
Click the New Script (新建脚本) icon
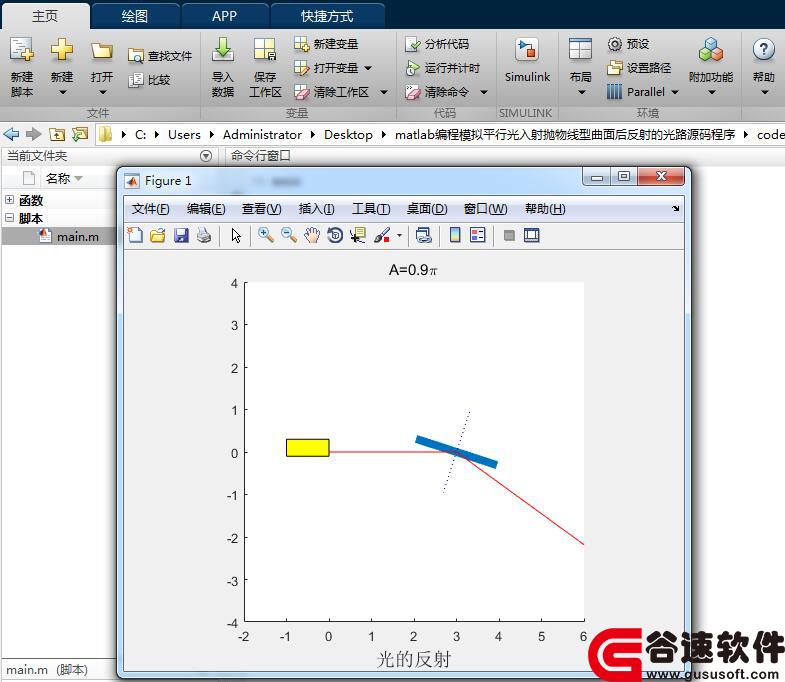click(x=22, y=50)
